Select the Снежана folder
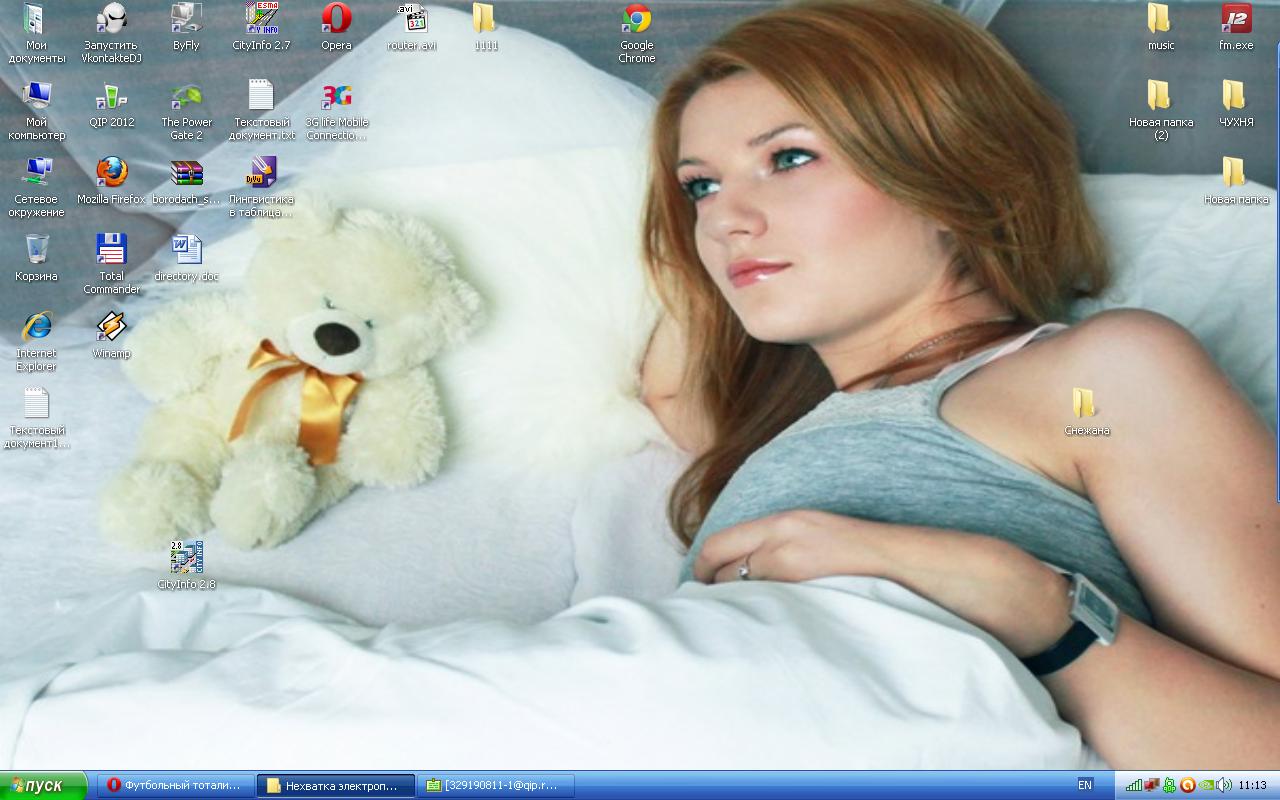This screenshot has height=800, width=1280. (x=1085, y=404)
